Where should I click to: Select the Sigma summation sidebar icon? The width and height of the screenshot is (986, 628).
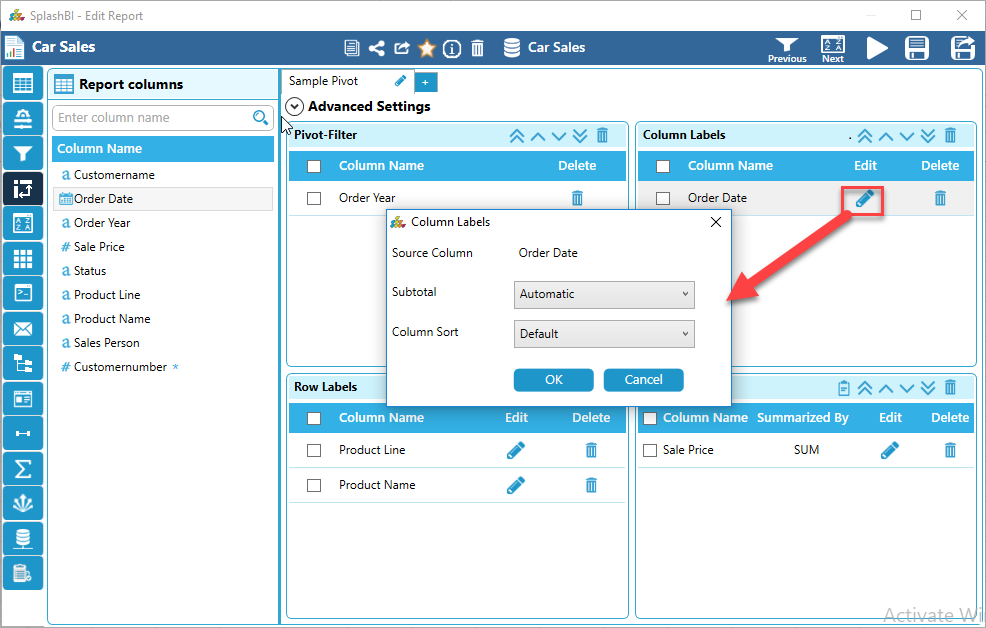[23, 469]
